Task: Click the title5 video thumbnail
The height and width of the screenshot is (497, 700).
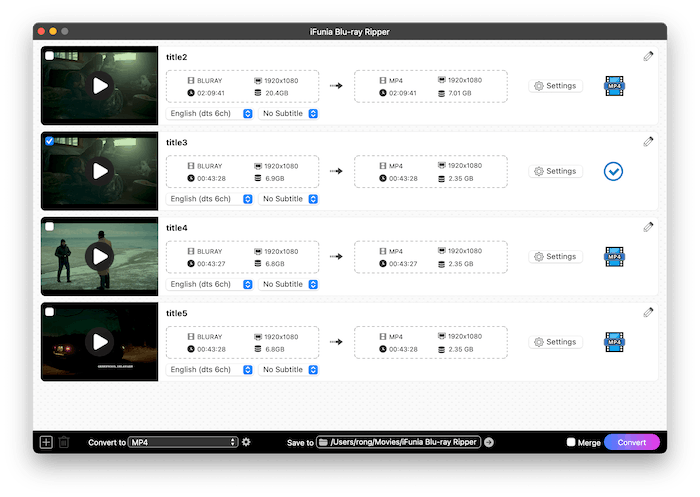Action: point(100,342)
